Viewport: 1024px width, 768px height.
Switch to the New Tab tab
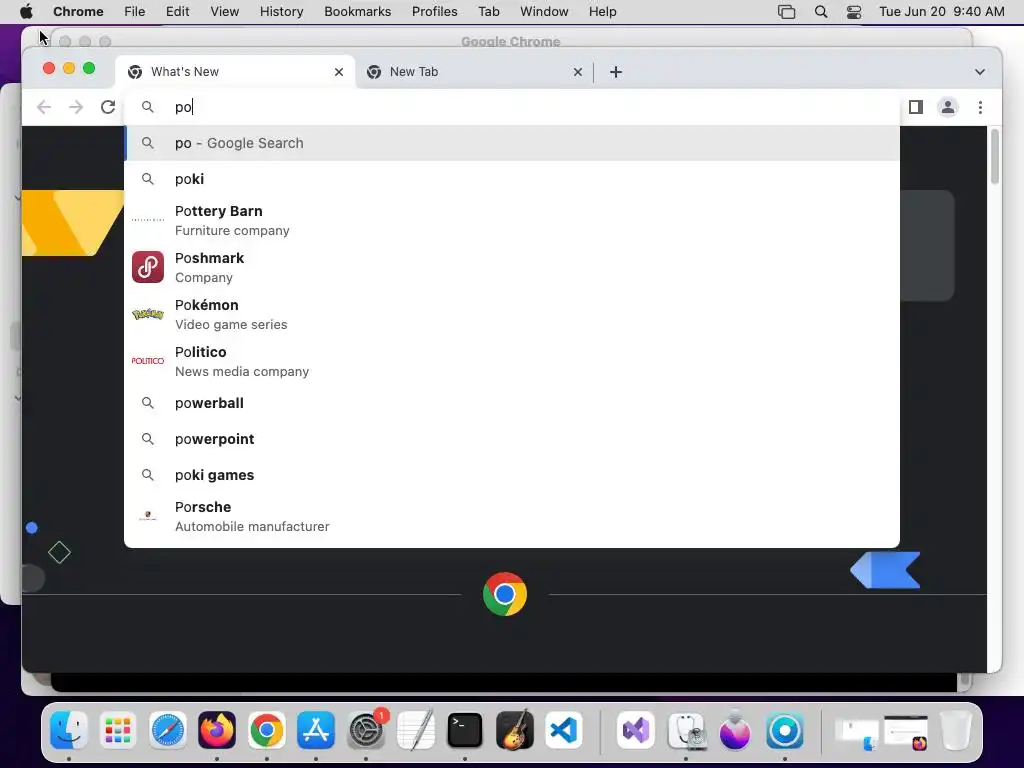click(x=474, y=72)
